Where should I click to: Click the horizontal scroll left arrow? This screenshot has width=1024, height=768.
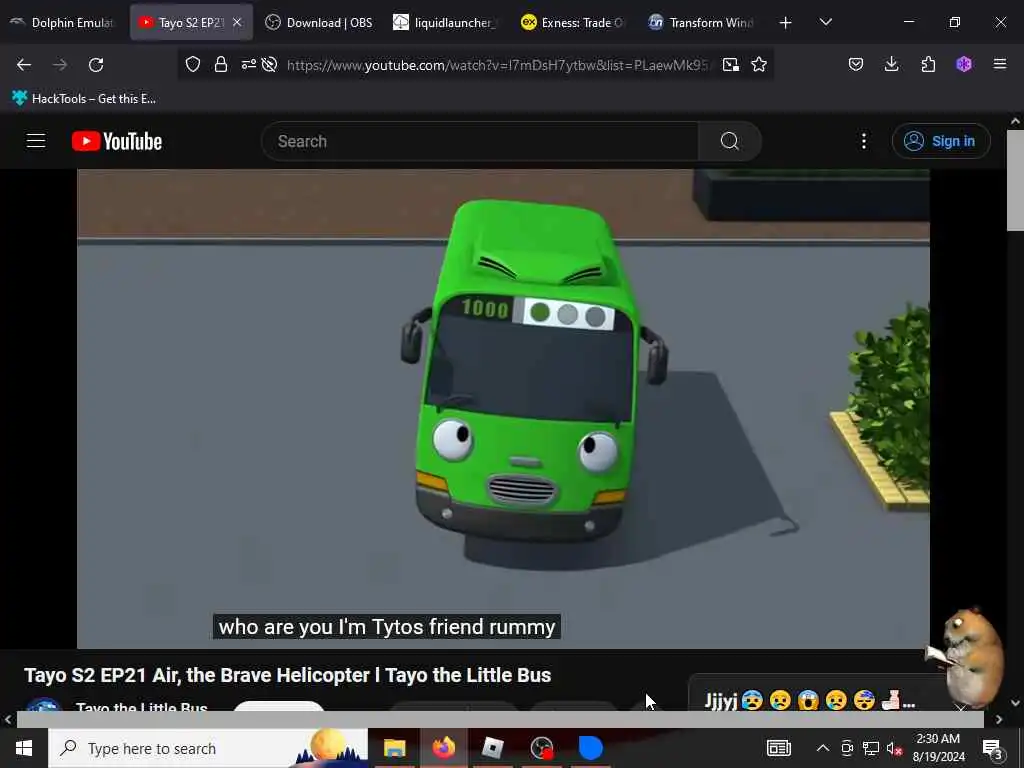click(7, 720)
